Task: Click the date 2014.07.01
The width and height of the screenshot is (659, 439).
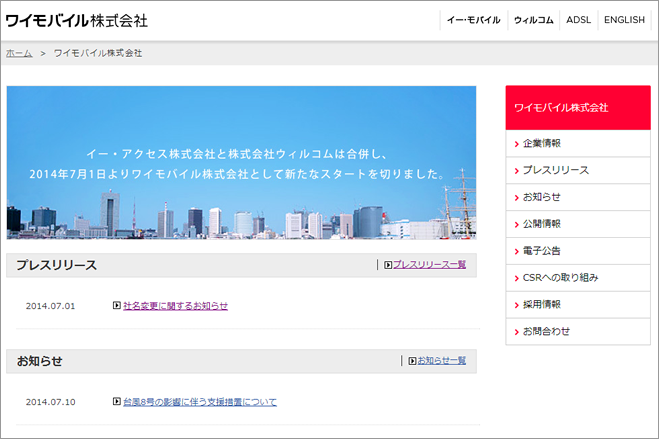Action: tap(50, 306)
